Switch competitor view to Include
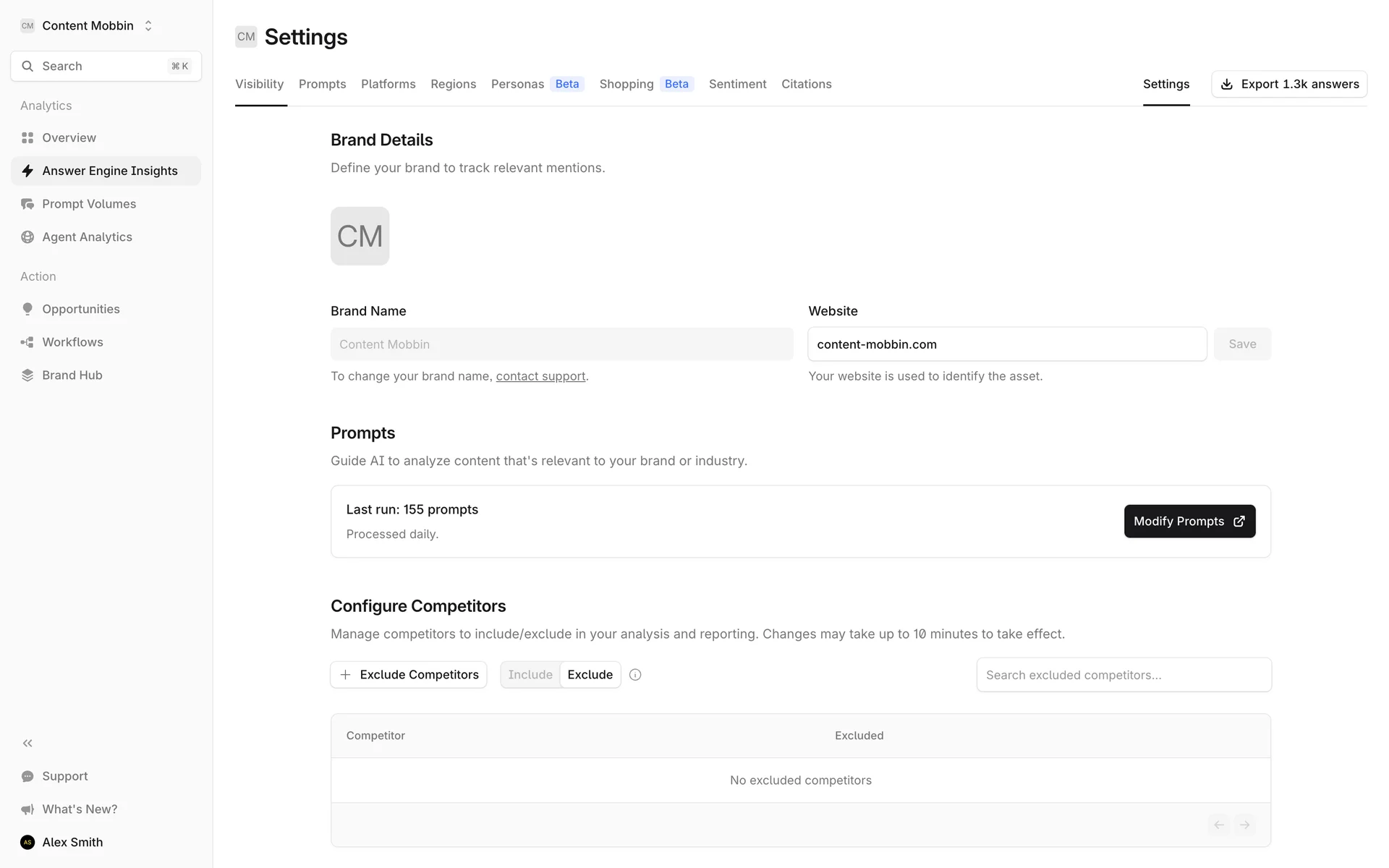This screenshot has width=1389, height=868. [x=530, y=675]
